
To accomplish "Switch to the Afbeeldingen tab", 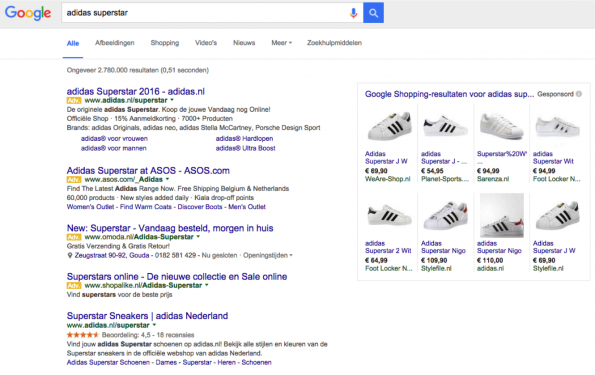I will tap(115, 43).
